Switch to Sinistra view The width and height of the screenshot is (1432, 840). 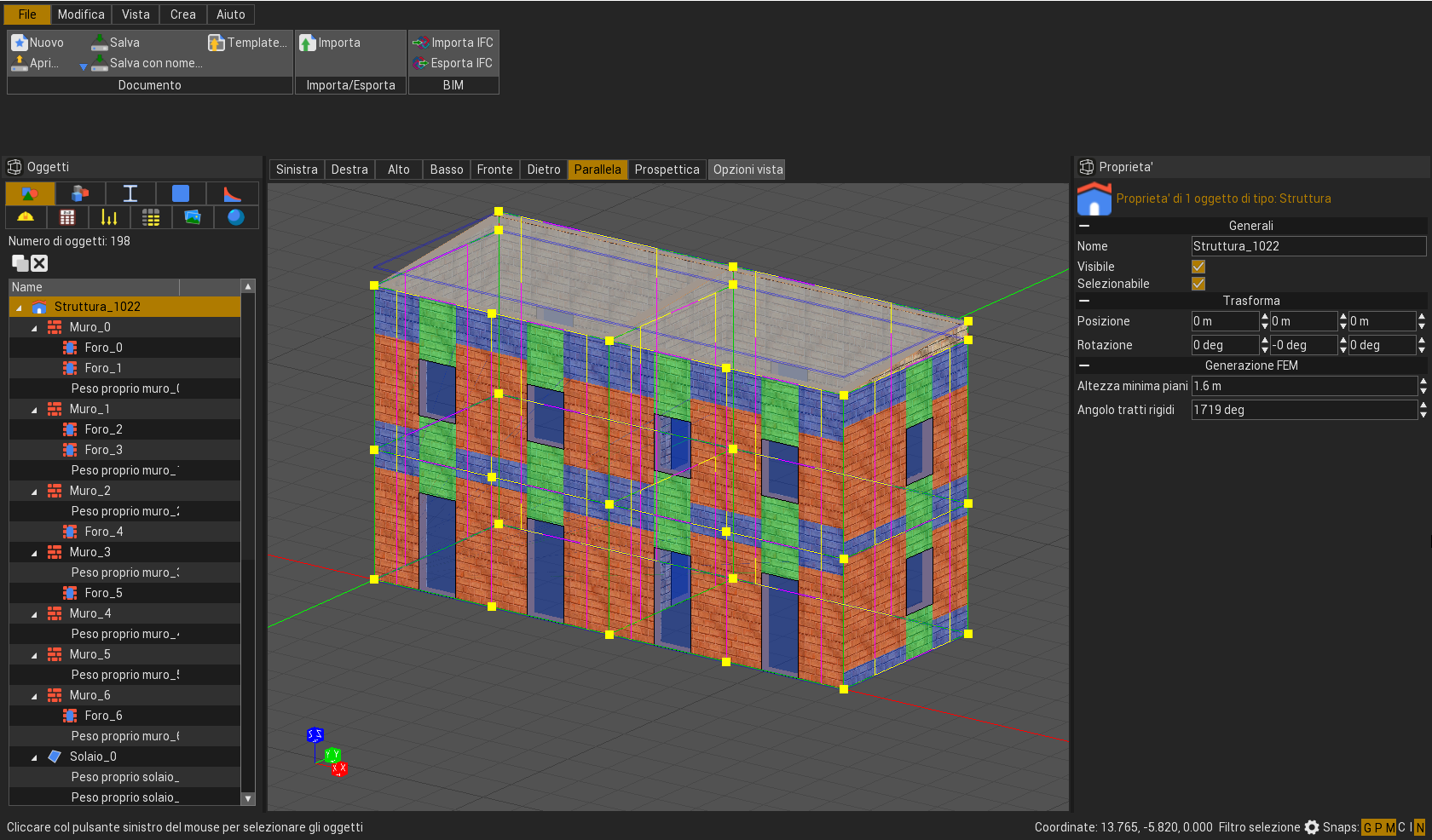click(x=297, y=170)
